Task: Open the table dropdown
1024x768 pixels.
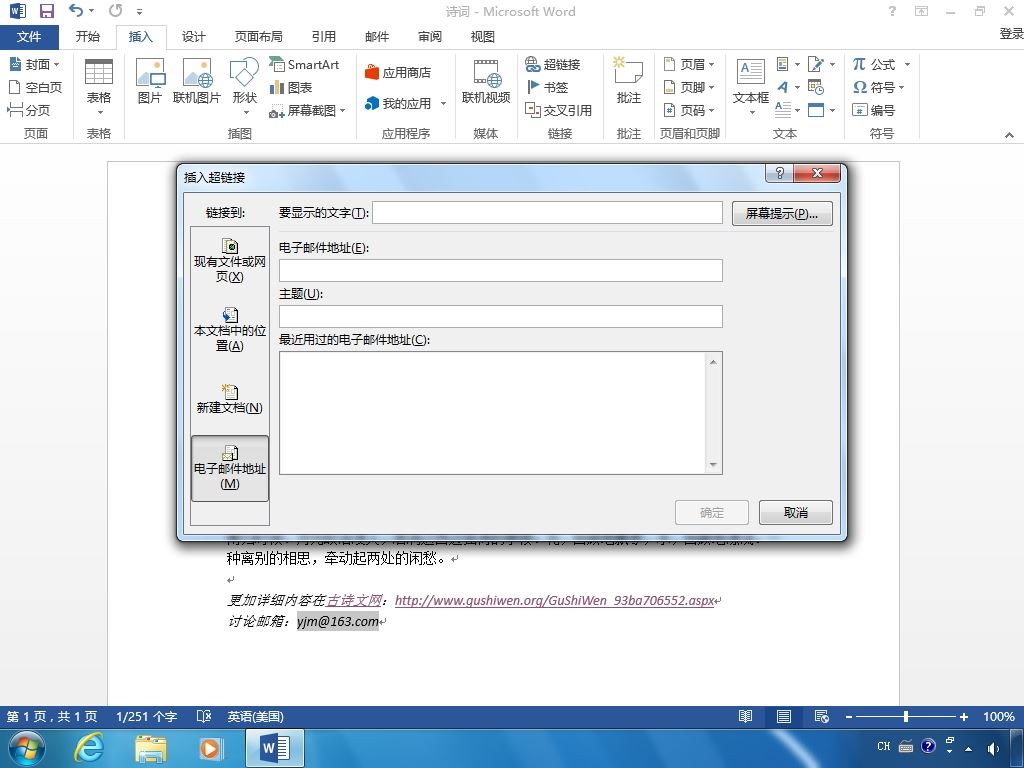Action: coord(99,87)
